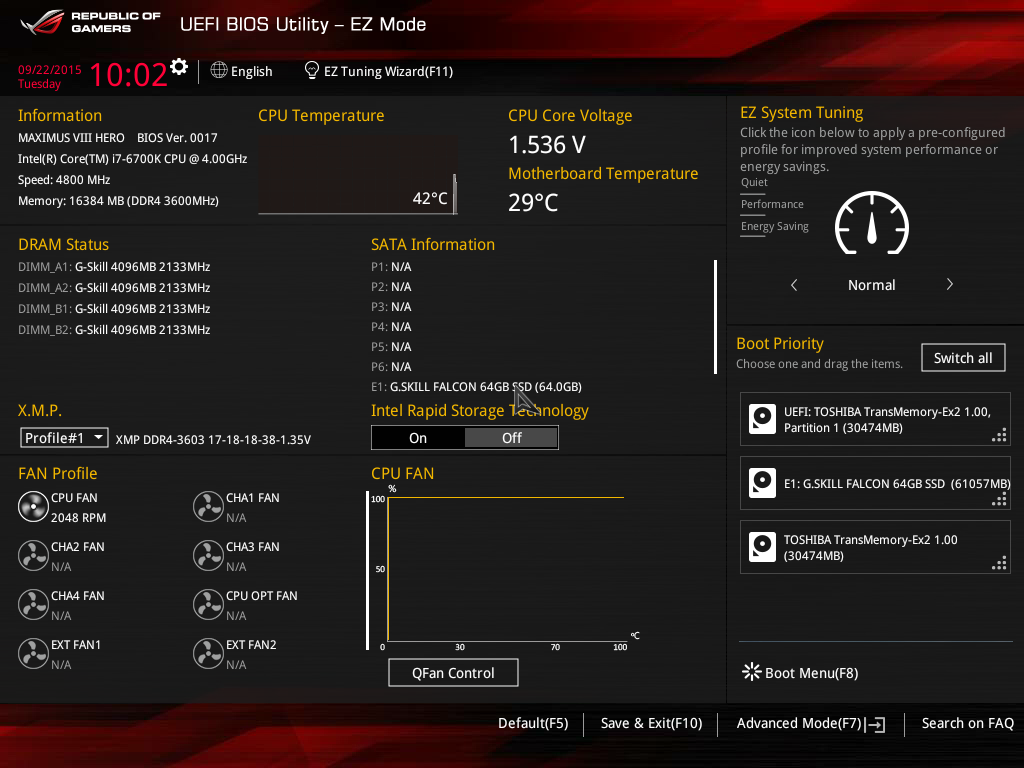Click the Boot Menu star icon
This screenshot has width=1024, height=768.
752,672
